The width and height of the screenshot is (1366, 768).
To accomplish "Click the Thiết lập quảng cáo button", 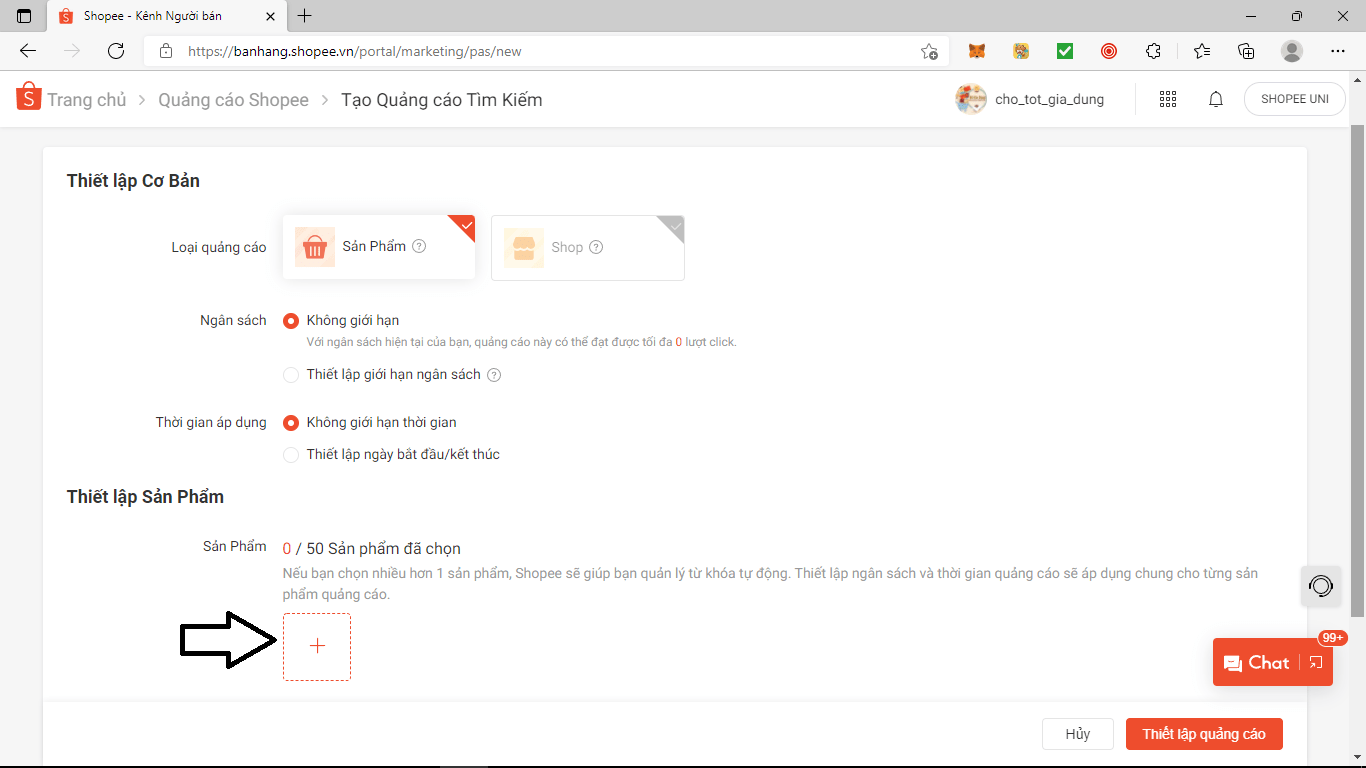I will [x=1204, y=733].
